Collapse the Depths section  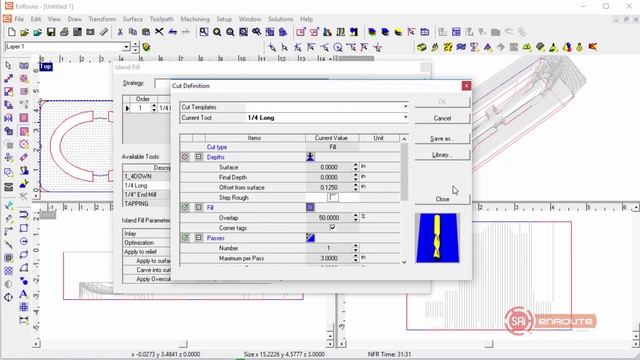tap(199, 157)
